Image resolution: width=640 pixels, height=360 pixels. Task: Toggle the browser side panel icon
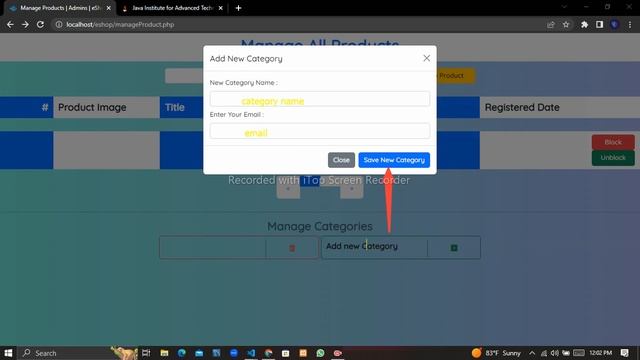coord(599,24)
